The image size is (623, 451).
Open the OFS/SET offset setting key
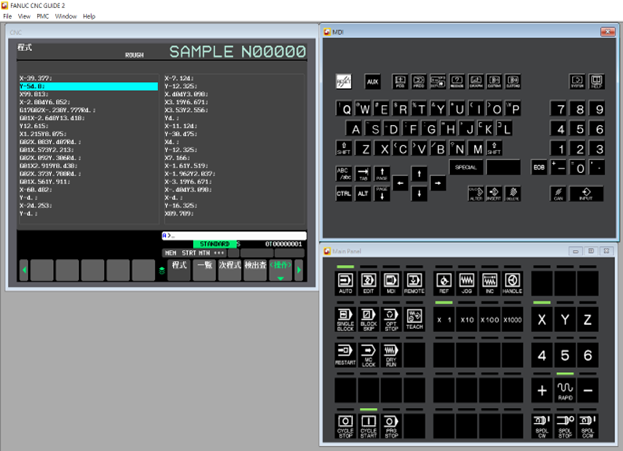(438, 81)
